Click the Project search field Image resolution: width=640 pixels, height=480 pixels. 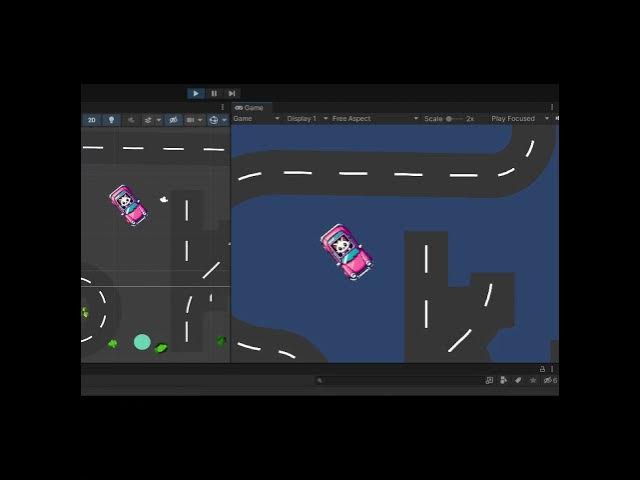pyautogui.click(x=399, y=380)
